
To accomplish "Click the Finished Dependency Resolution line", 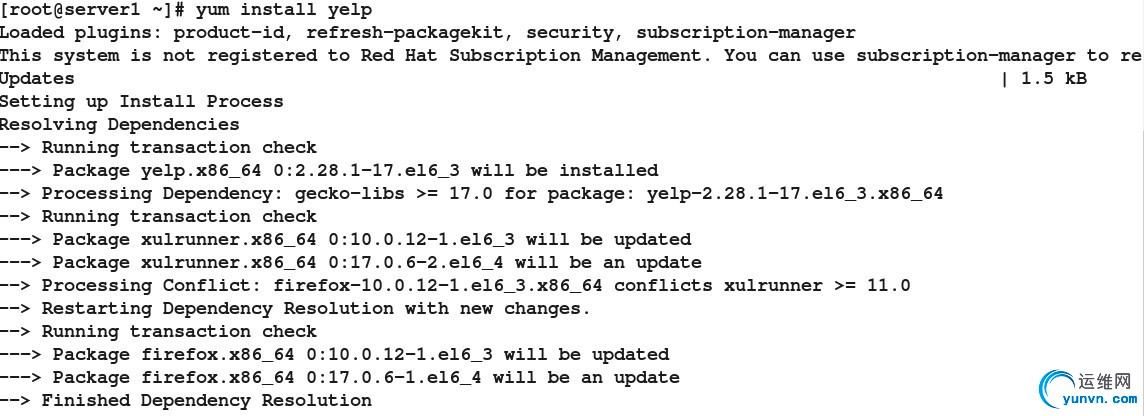I will coord(186,401).
